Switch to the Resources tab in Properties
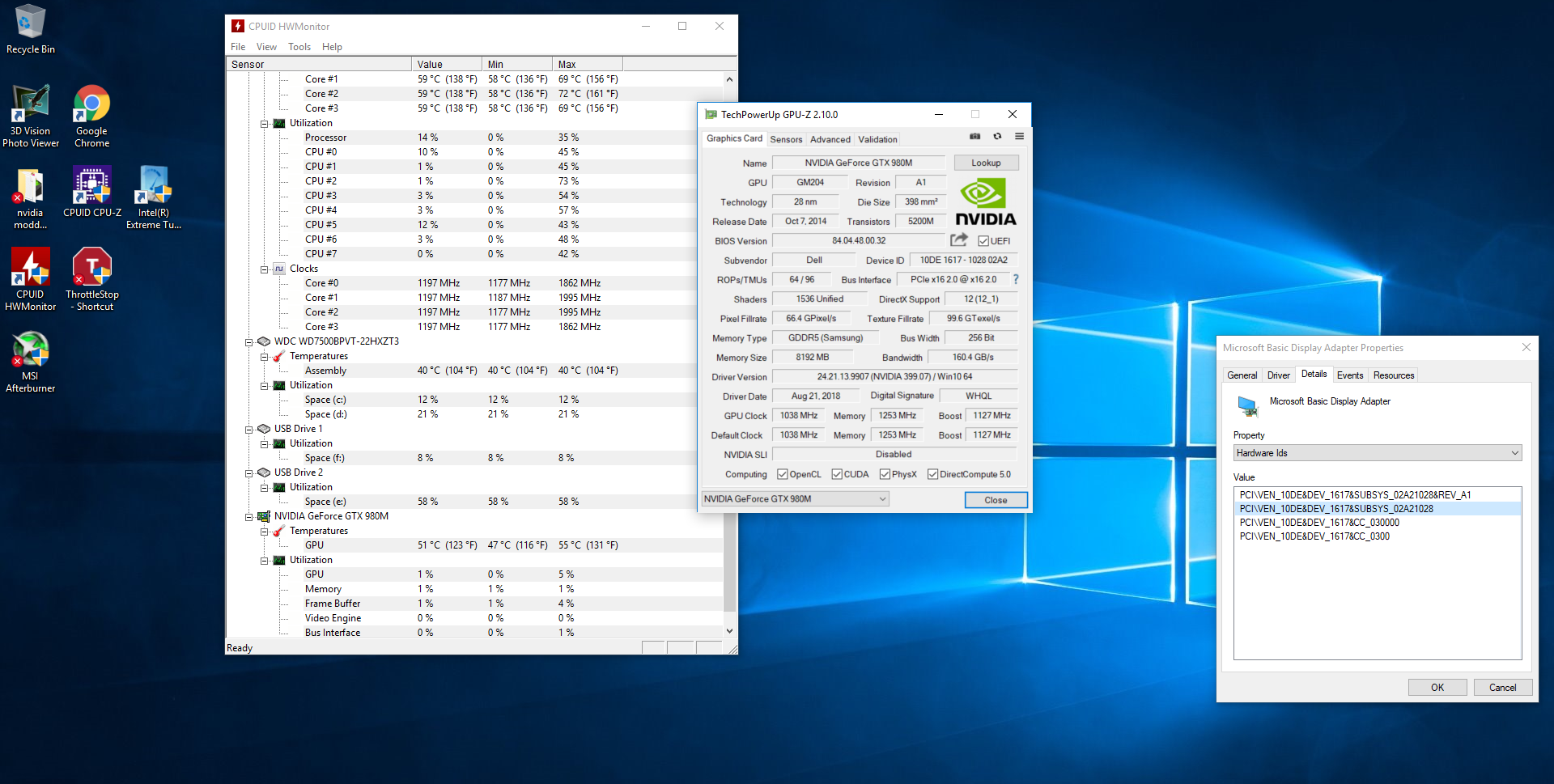 tap(1393, 375)
